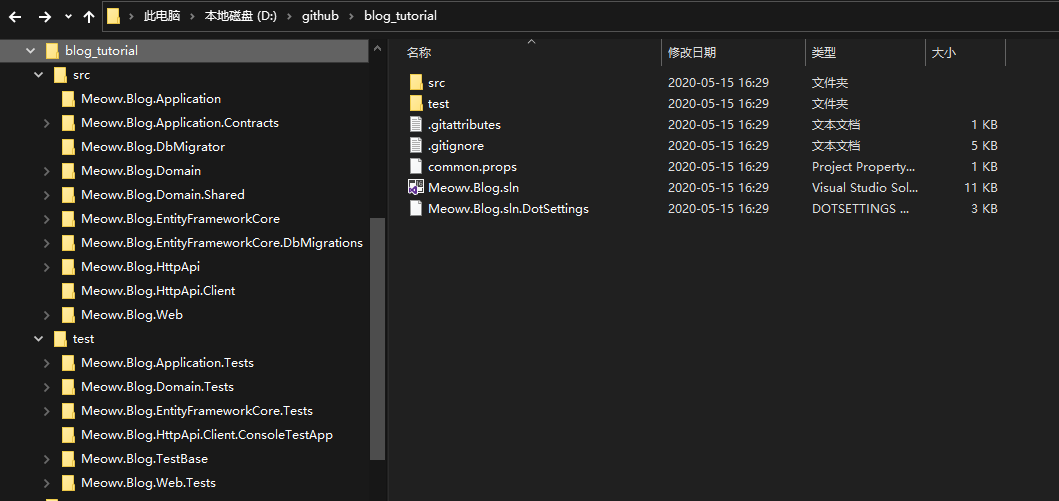Viewport: 1059px width, 501px height.
Task: Click the src folder icon in file list
Action: 416,83
